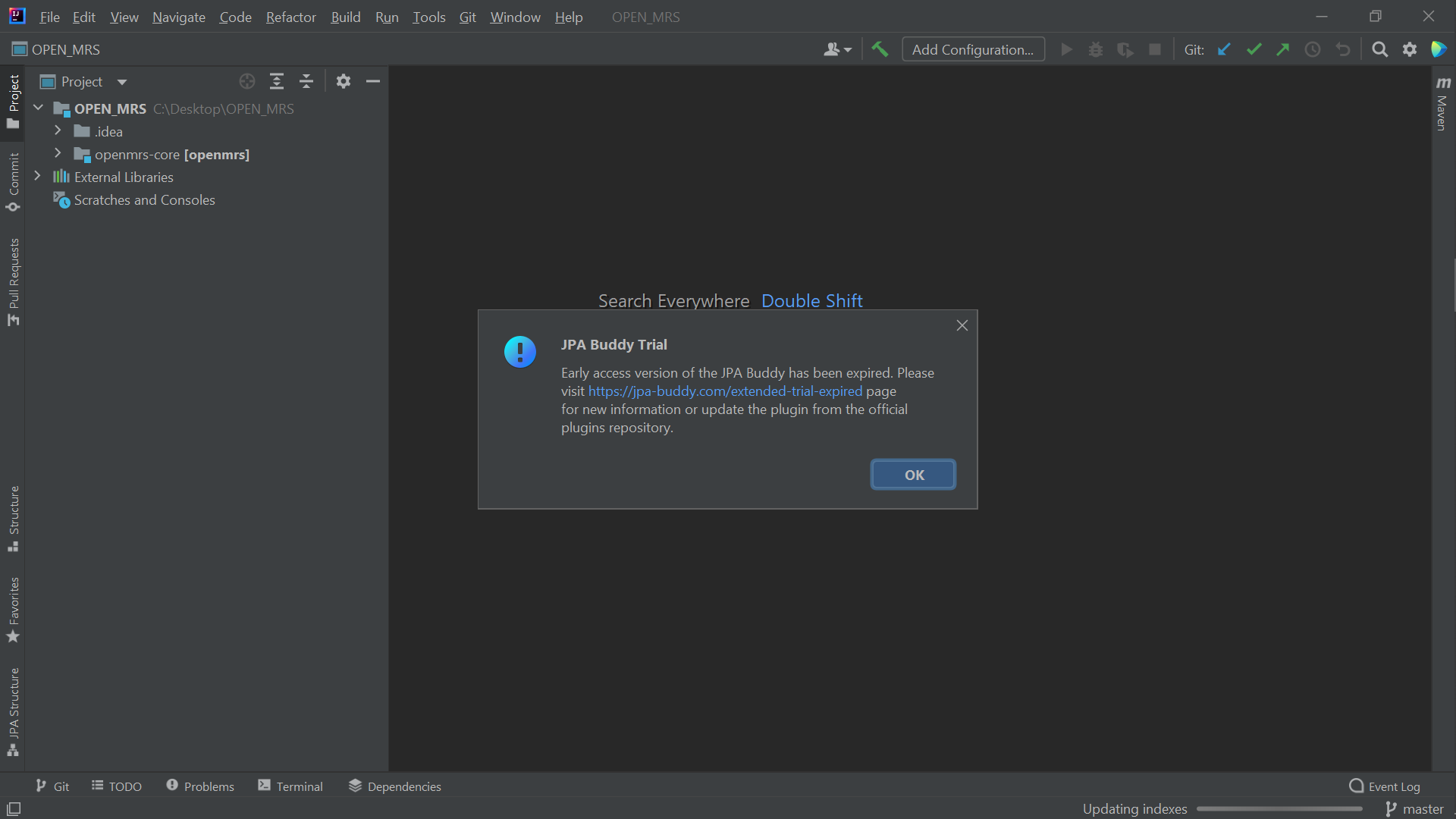Image resolution: width=1456 pixels, height=819 pixels.
Task: Click the Build Project hammer icon
Action: [x=880, y=49]
